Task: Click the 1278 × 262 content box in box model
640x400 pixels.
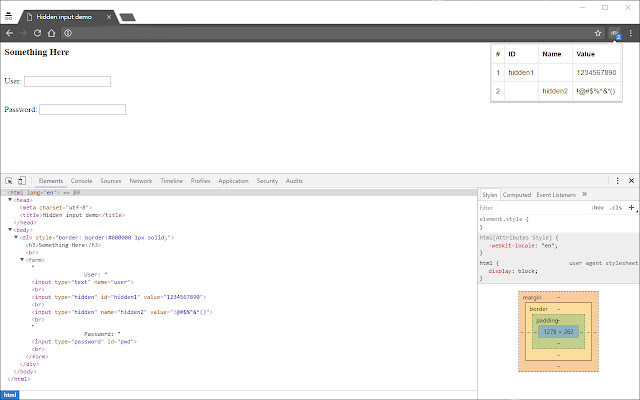Action: tap(558, 331)
